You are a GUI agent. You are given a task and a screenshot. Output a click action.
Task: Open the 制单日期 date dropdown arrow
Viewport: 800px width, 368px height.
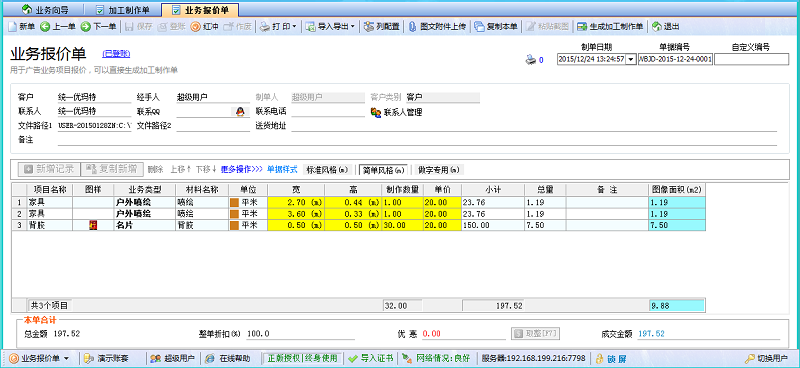tap(631, 59)
